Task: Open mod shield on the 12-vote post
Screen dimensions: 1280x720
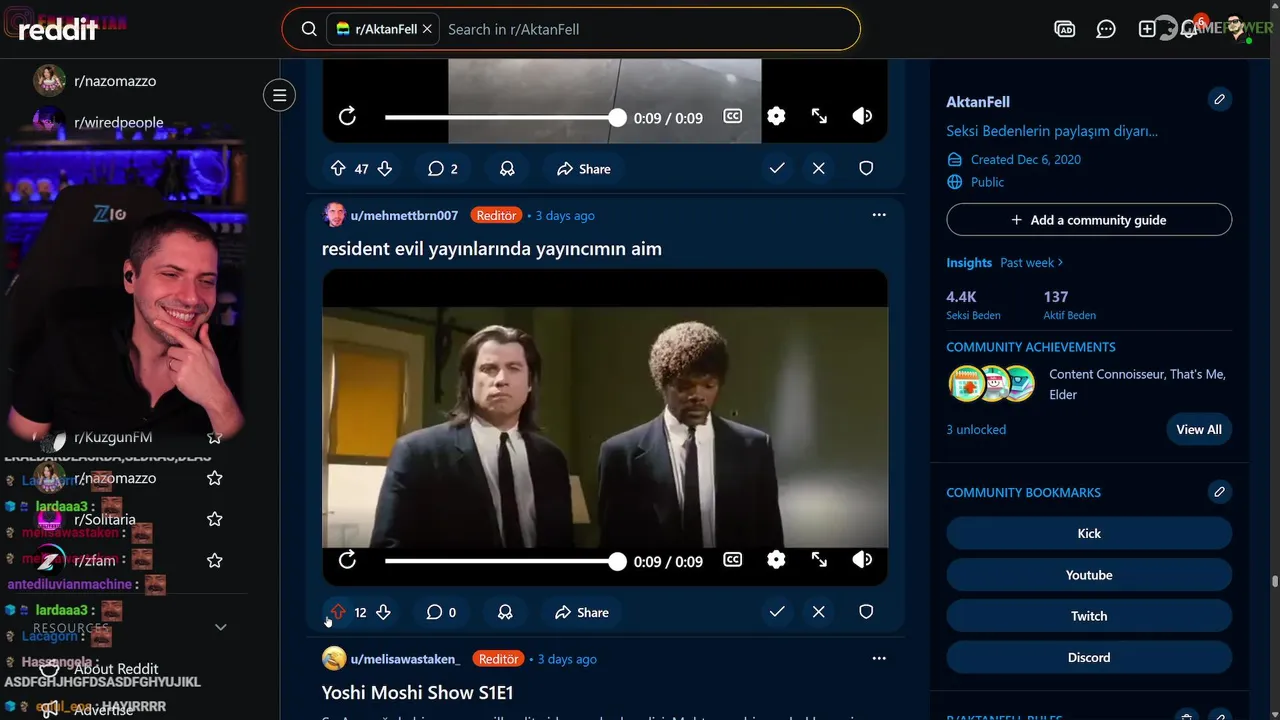Action: 866,611
